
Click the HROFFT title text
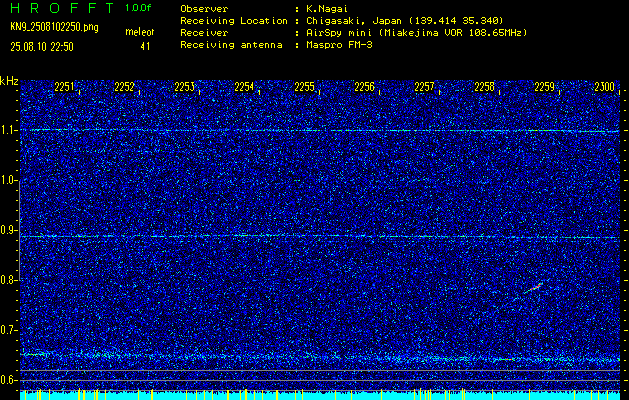tap(61, 8)
